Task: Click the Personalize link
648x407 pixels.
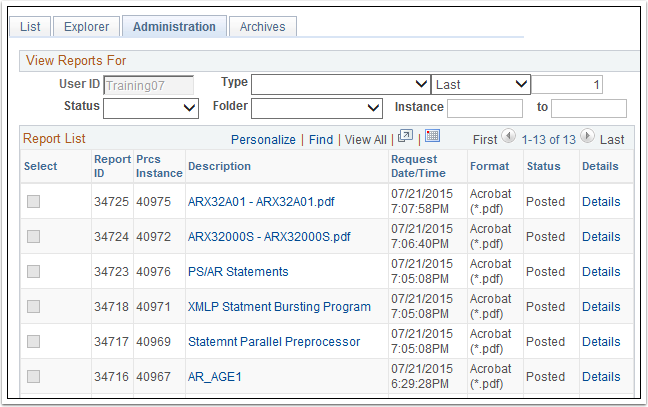Action: pyautogui.click(x=263, y=140)
